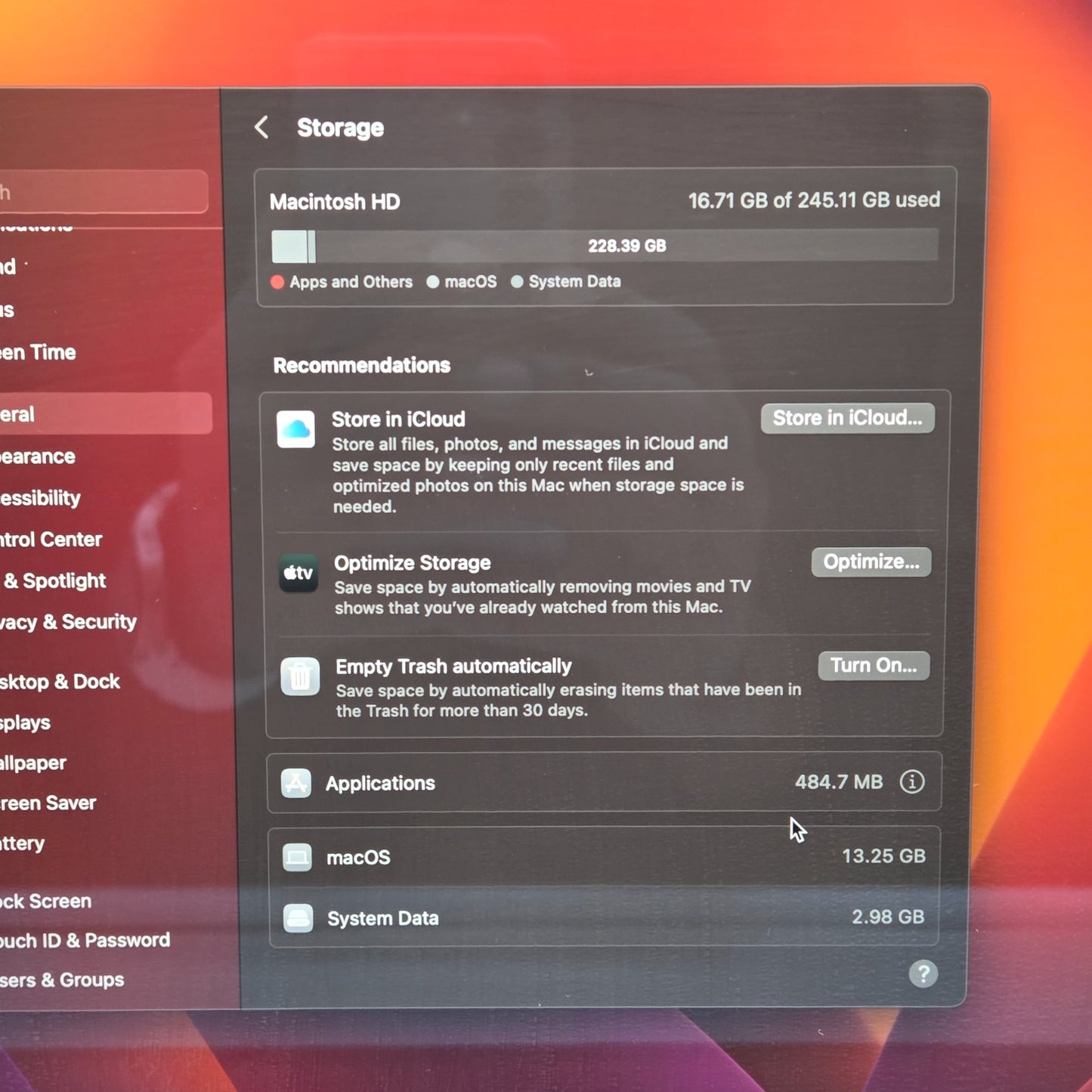Open Users & Groups in the sidebar
This screenshot has height=1092, width=1092.
(x=62, y=980)
